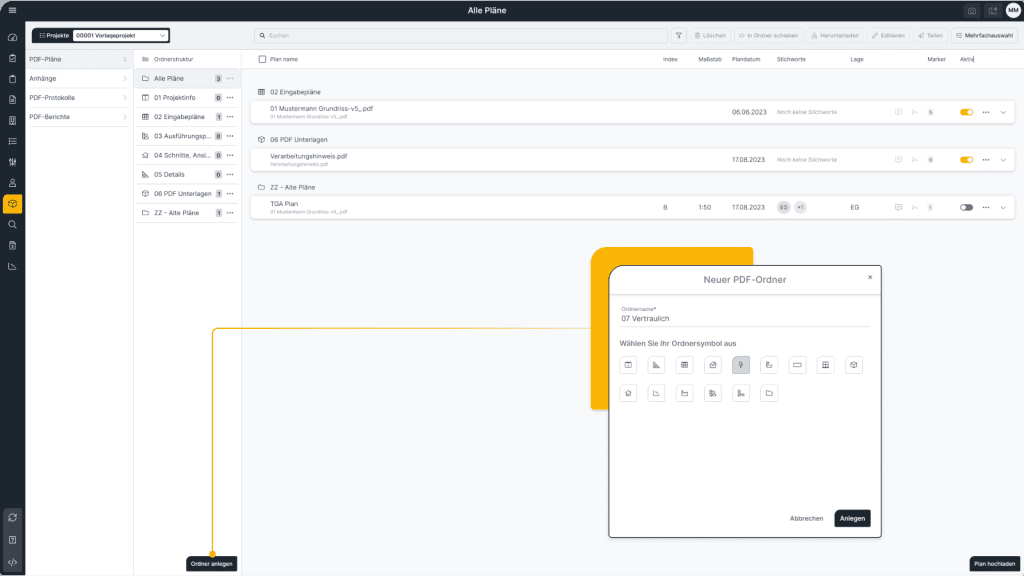
Task: Pick the cube folder symbol in the dialog
Action: coord(854,364)
